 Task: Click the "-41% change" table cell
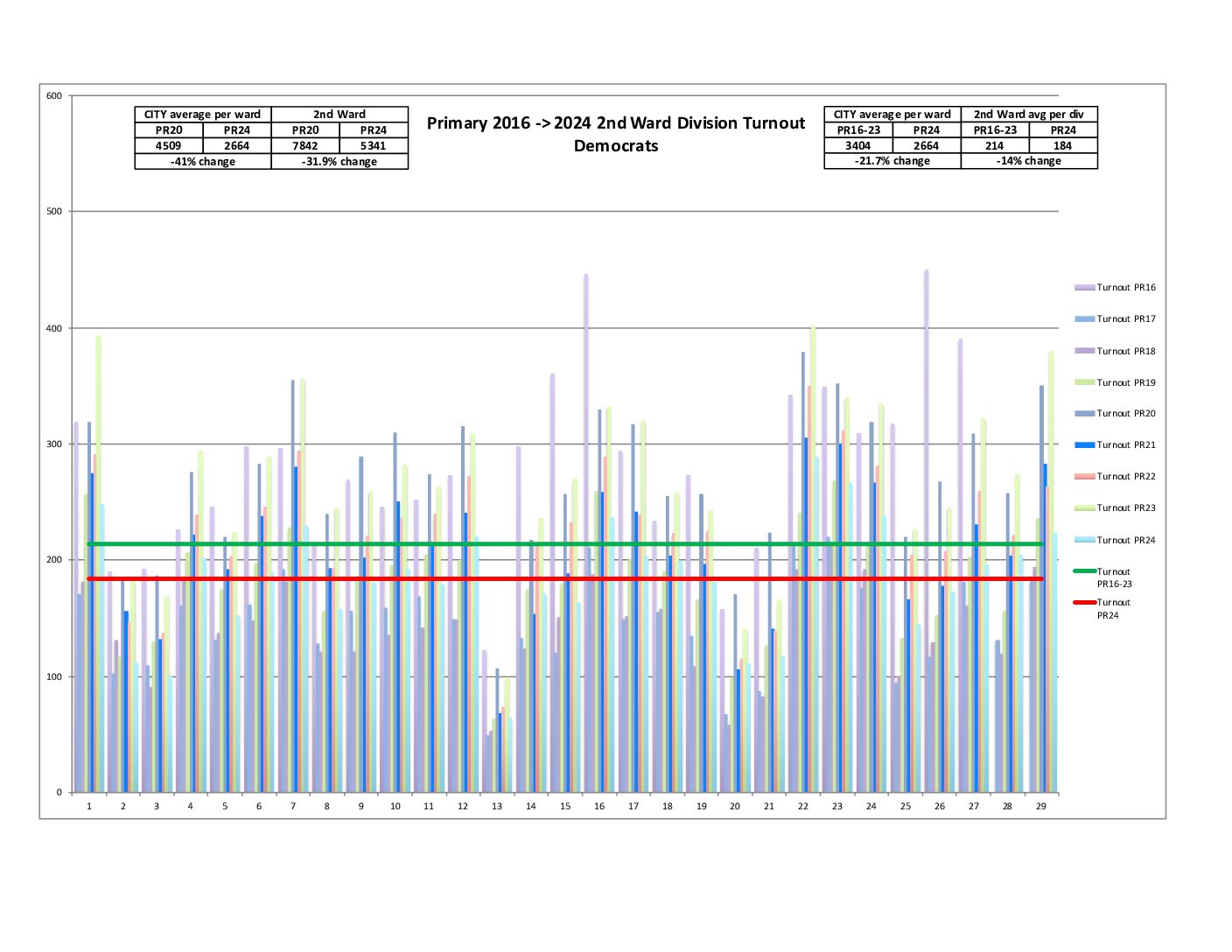[x=203, y=162]
